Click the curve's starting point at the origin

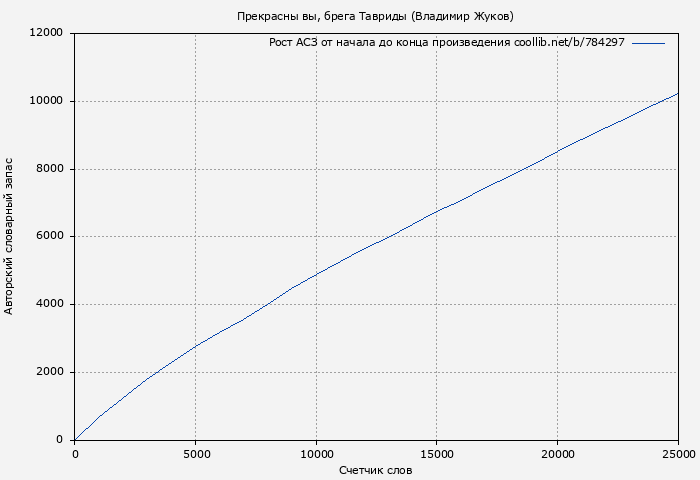pyautogui.click(x=75, y=439)
